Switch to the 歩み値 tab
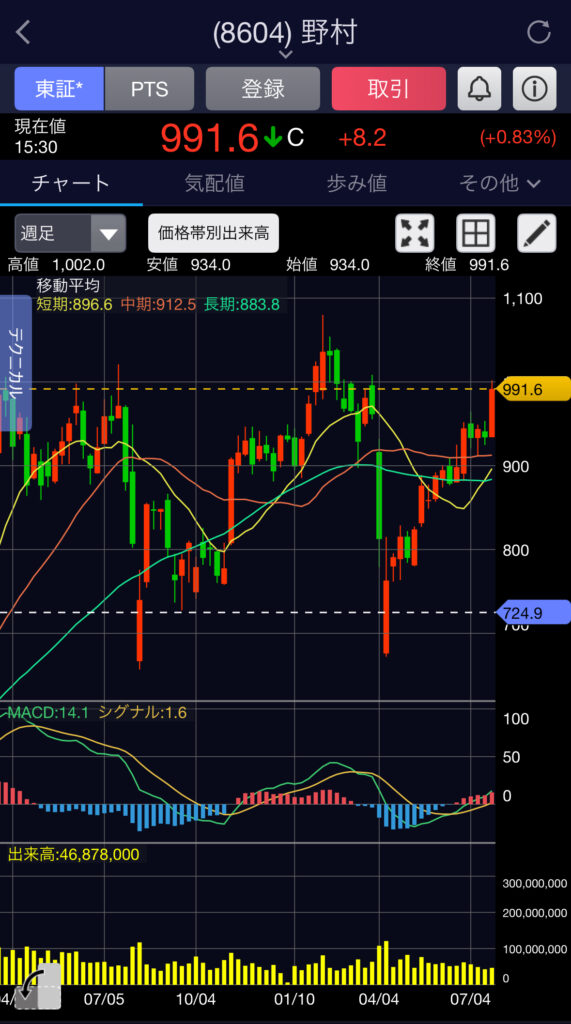Image resolution: width=571 pixels, height=1024 pixels. point(357,184)
